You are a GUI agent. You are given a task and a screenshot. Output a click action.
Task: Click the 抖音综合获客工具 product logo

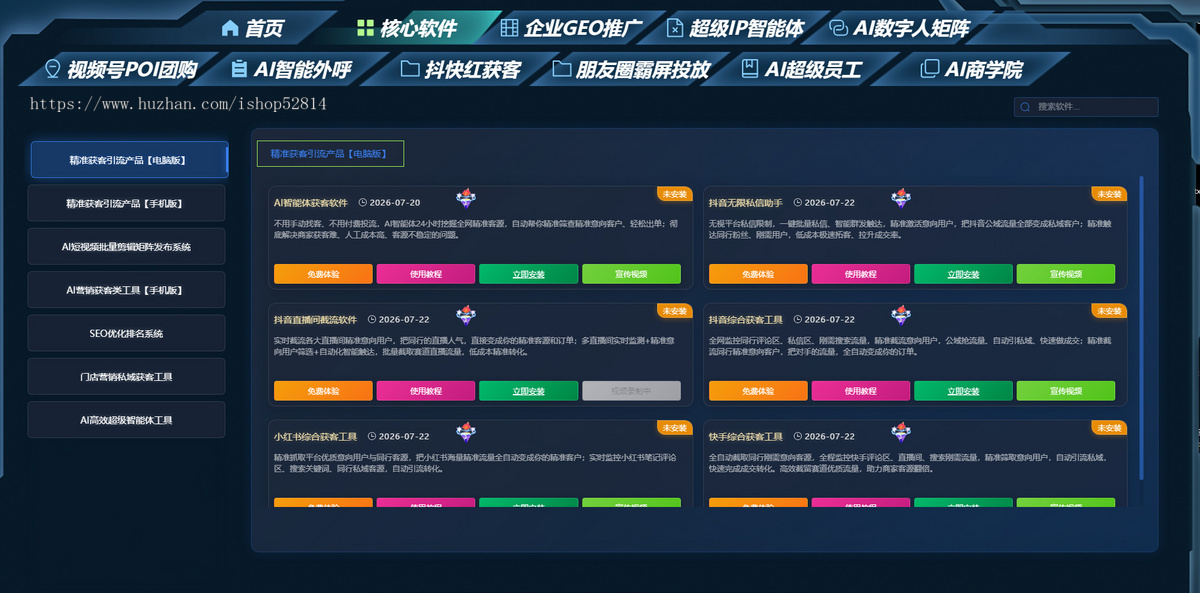[901, 315]
